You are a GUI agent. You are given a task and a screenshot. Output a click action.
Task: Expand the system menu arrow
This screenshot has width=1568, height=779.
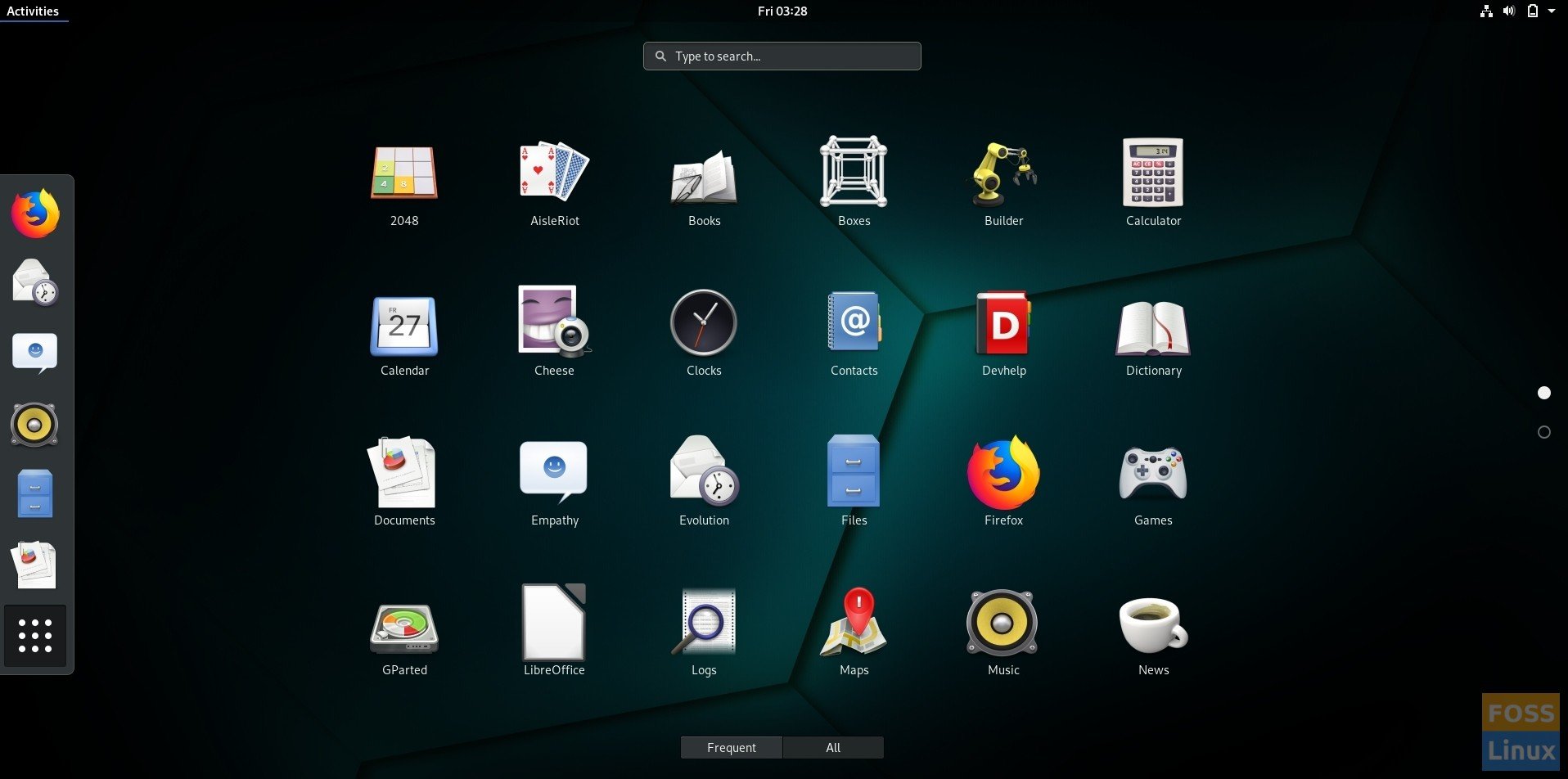tap(1552, 11)
